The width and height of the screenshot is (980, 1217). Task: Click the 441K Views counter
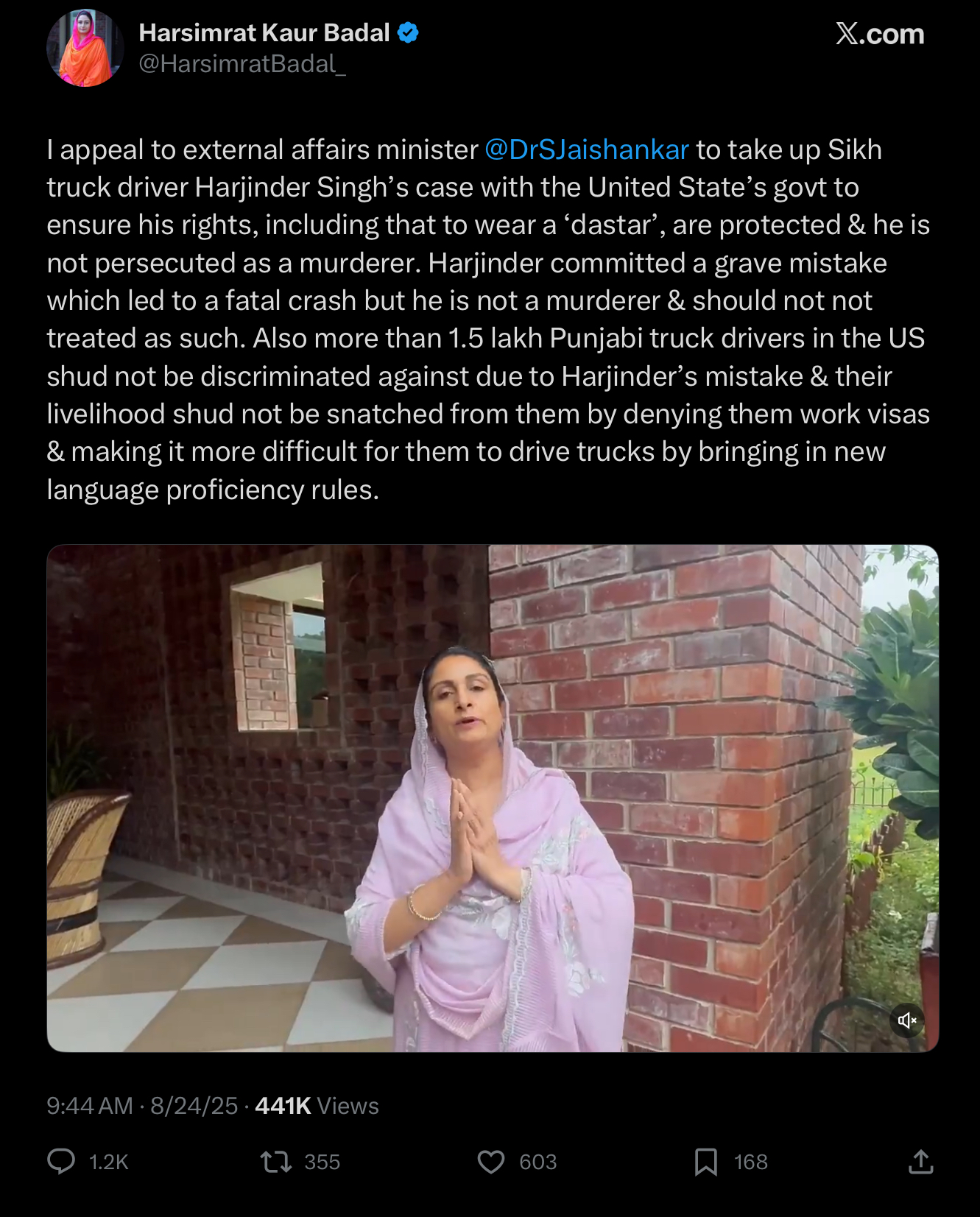pos(317,1106)
